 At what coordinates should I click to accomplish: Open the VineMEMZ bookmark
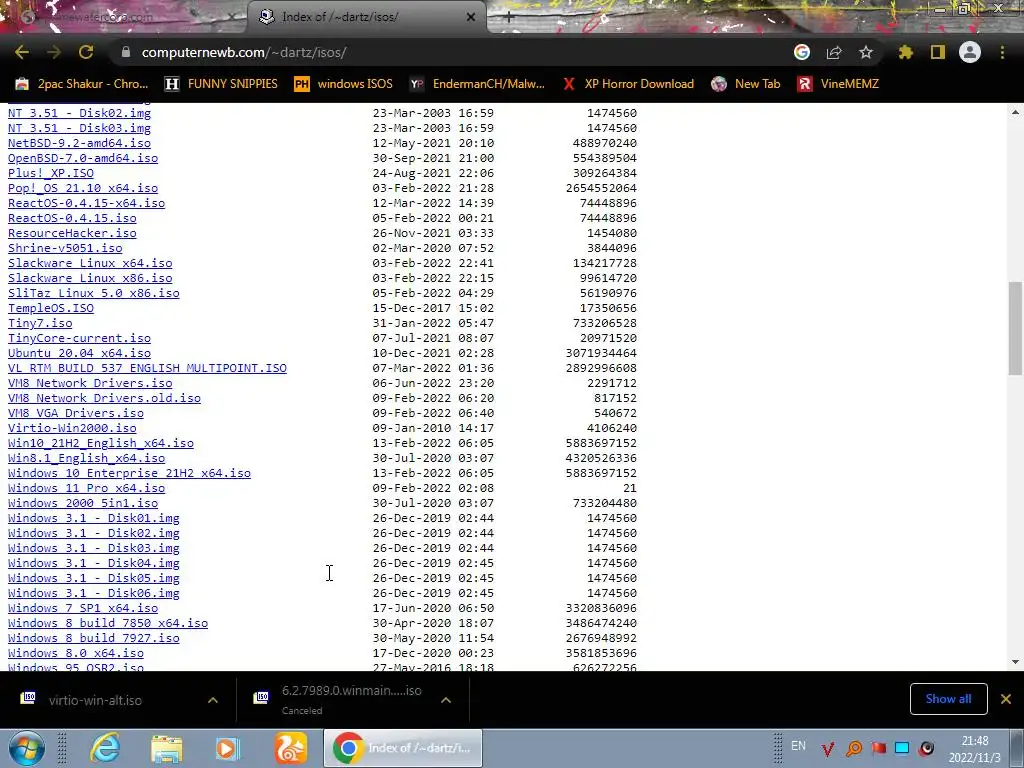(x=839, y=84)
